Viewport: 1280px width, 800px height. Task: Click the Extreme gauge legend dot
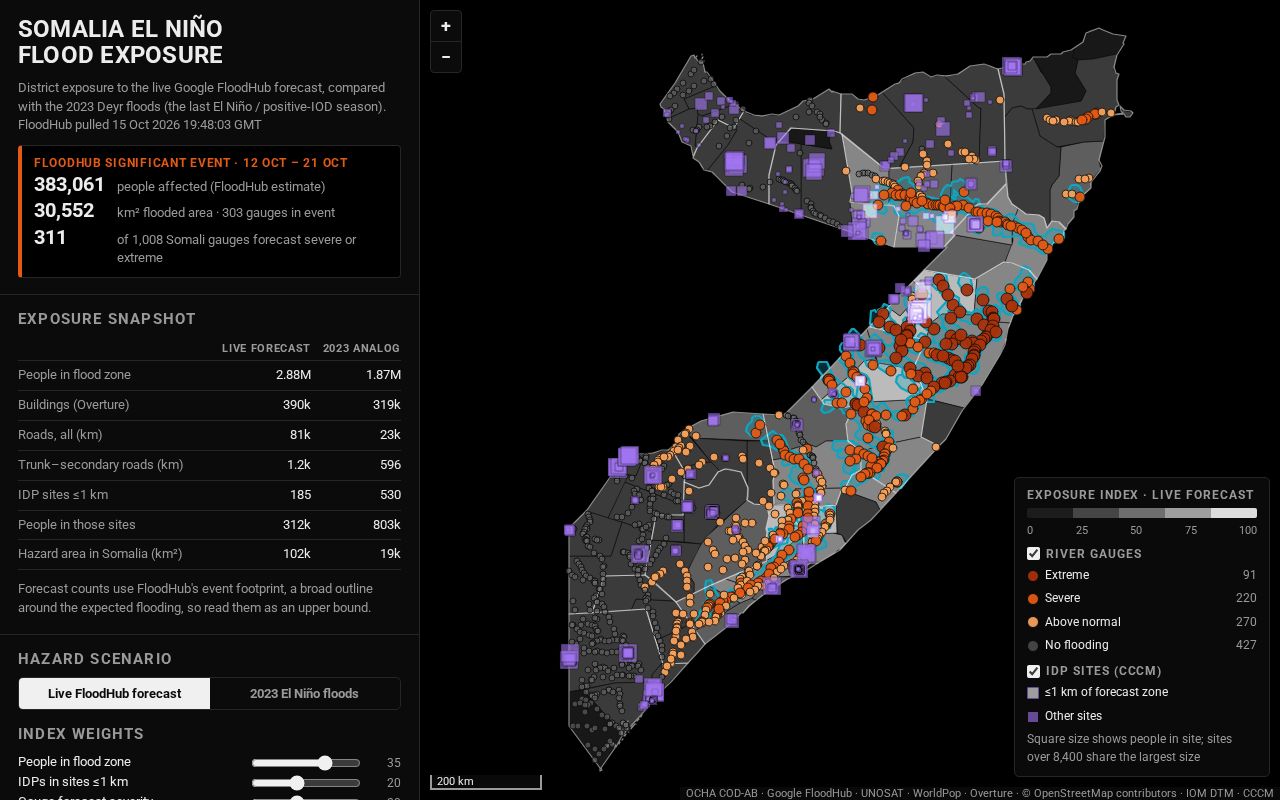[1033, 575]
